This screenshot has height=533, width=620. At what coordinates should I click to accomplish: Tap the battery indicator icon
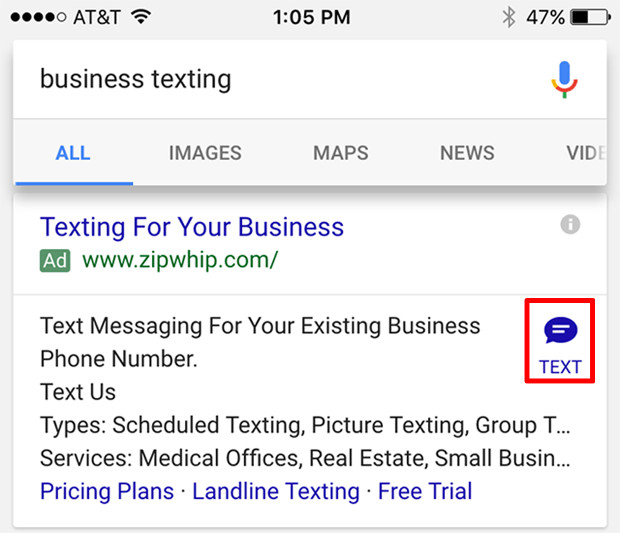[x=591, y=17]
